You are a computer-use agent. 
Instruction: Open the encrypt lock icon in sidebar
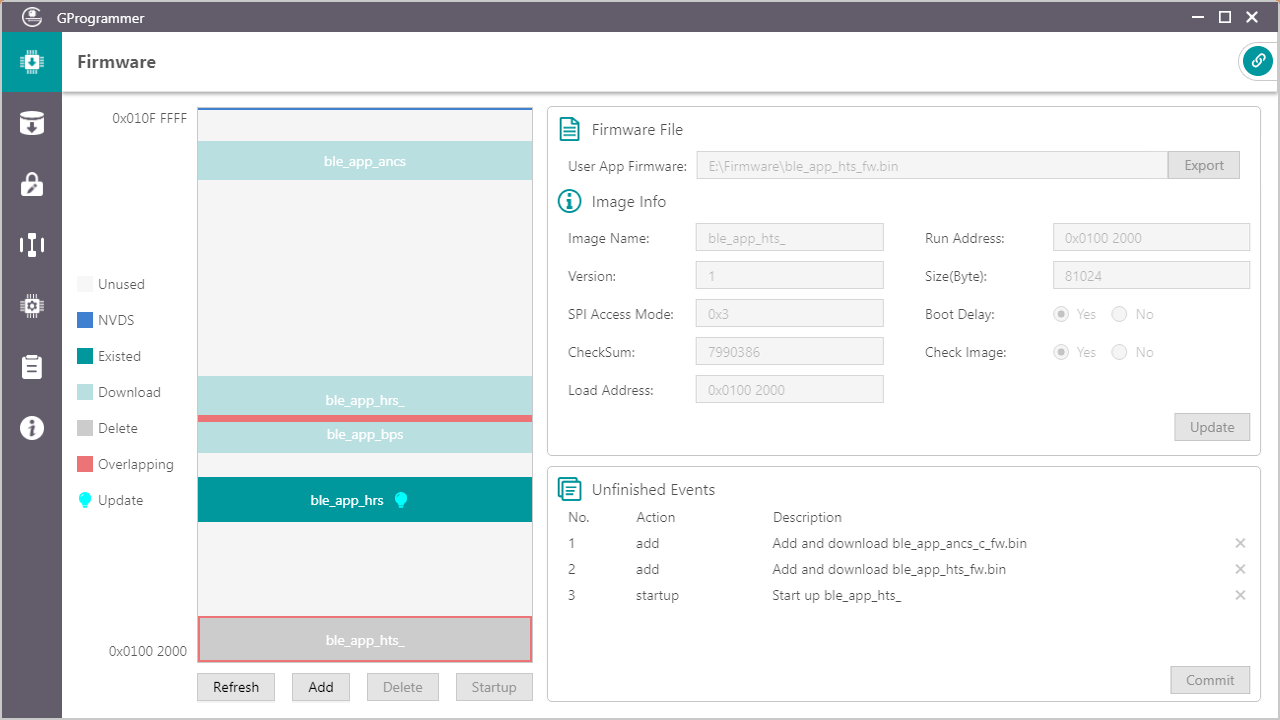pos(31,184)
